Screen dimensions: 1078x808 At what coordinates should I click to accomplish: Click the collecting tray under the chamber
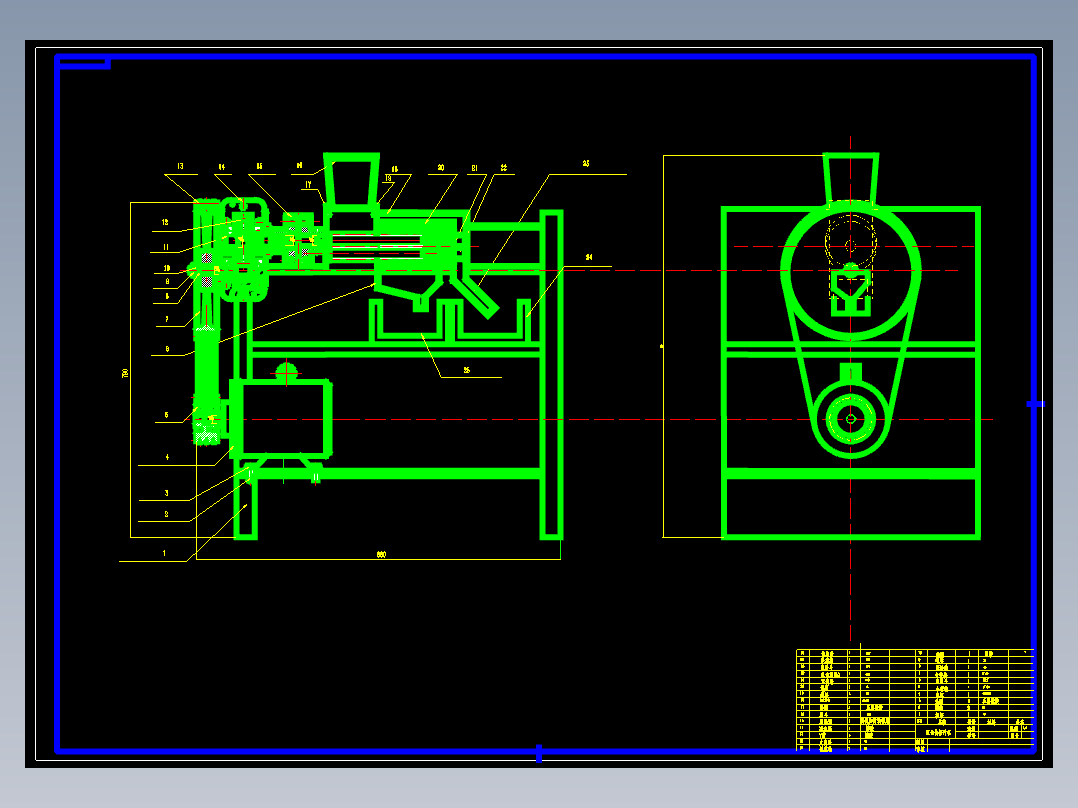(410, 320)
